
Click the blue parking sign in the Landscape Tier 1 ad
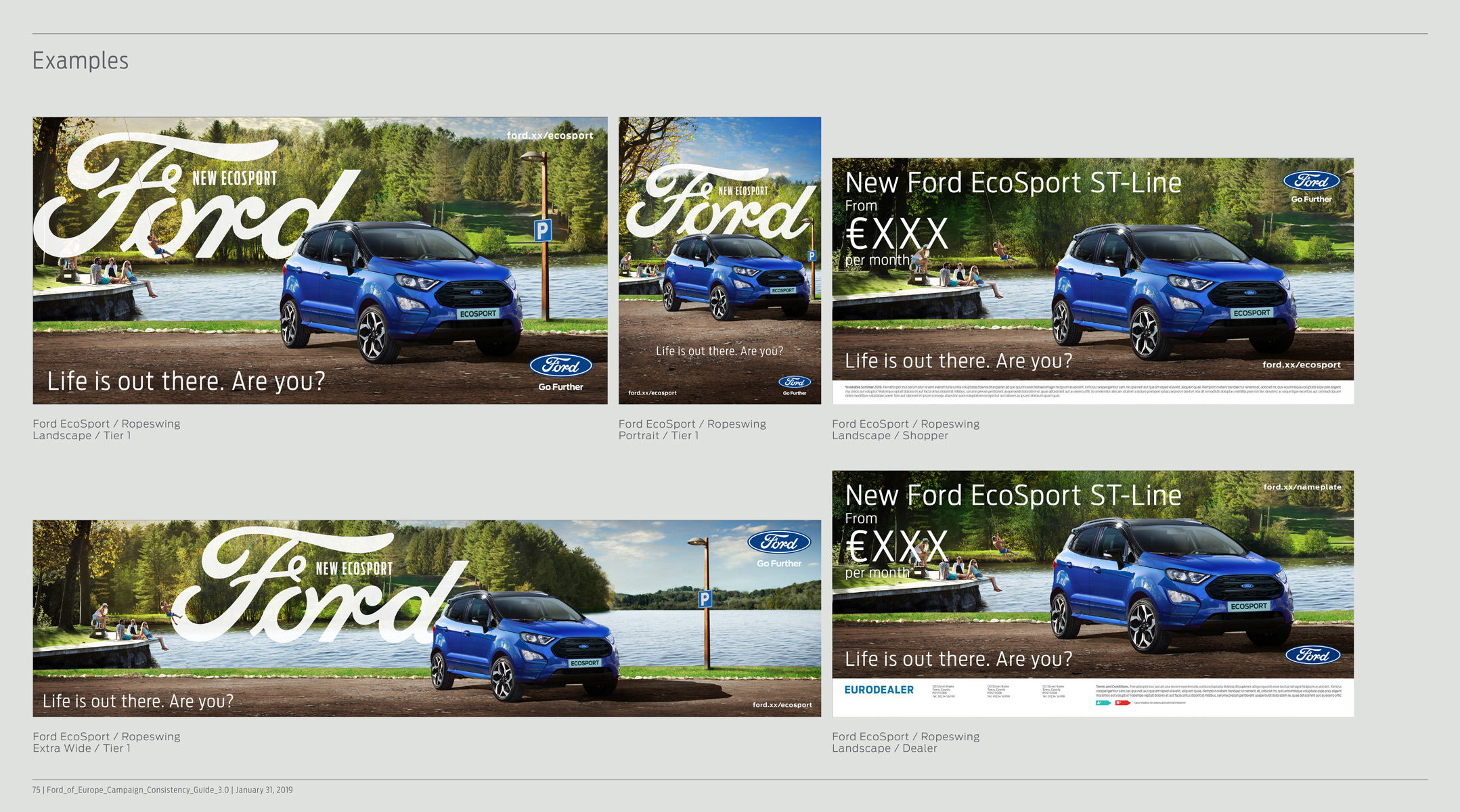pos(542,231)
